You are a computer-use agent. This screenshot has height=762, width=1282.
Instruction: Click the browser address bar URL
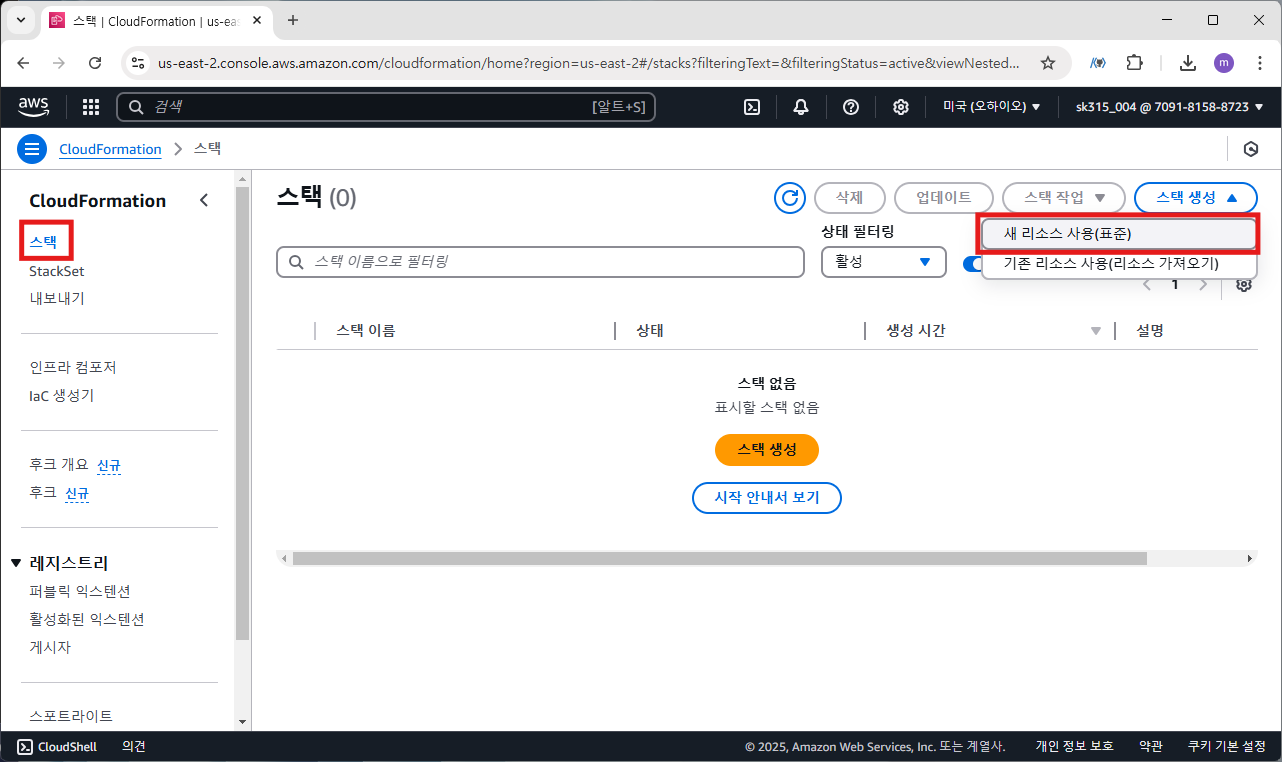(588, 63)
